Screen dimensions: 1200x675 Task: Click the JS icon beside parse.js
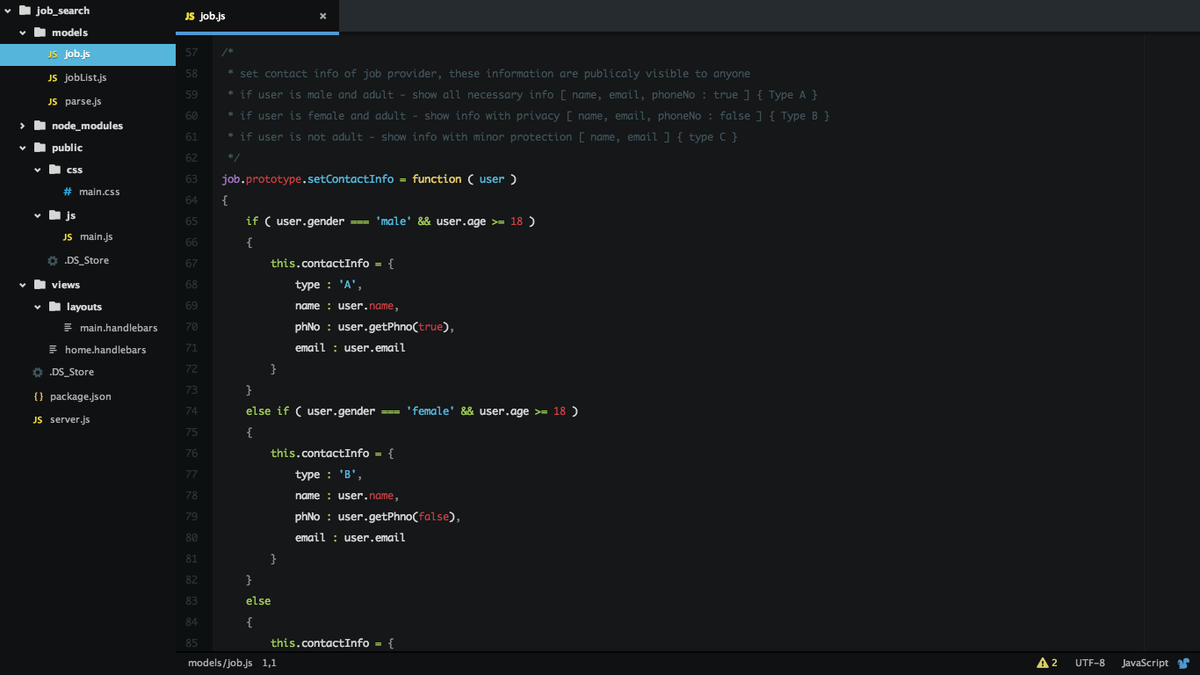(x=53, y=102)
